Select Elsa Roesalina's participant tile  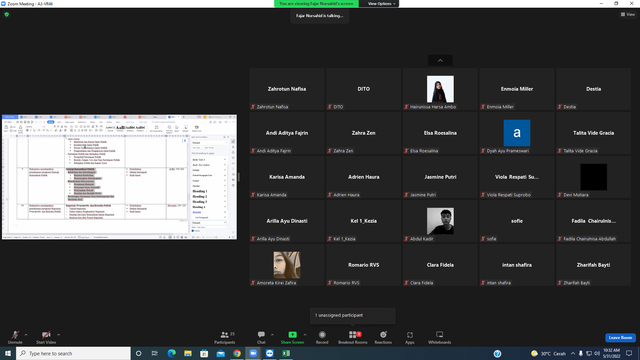click(440, 133)
